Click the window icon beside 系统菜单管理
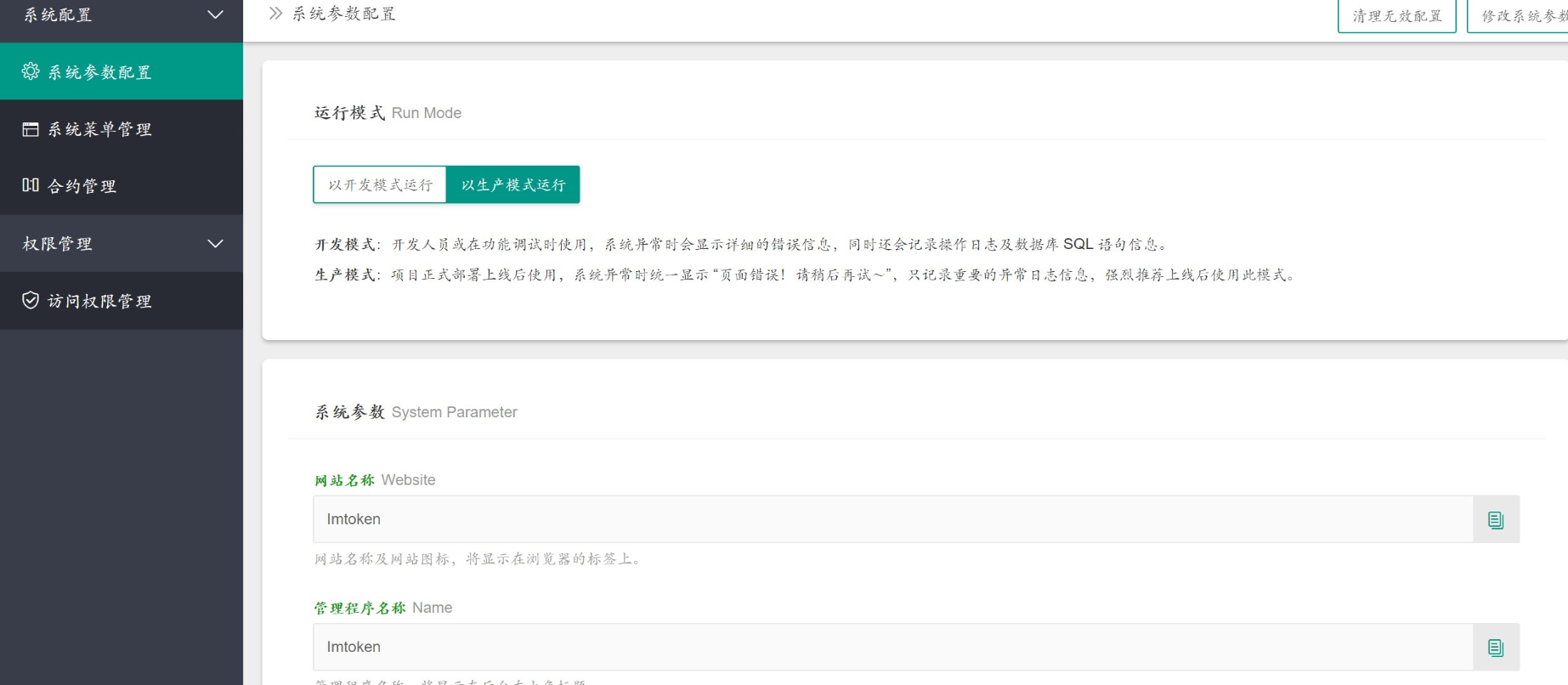This screenshot has height=685, width=1568. 31,129
